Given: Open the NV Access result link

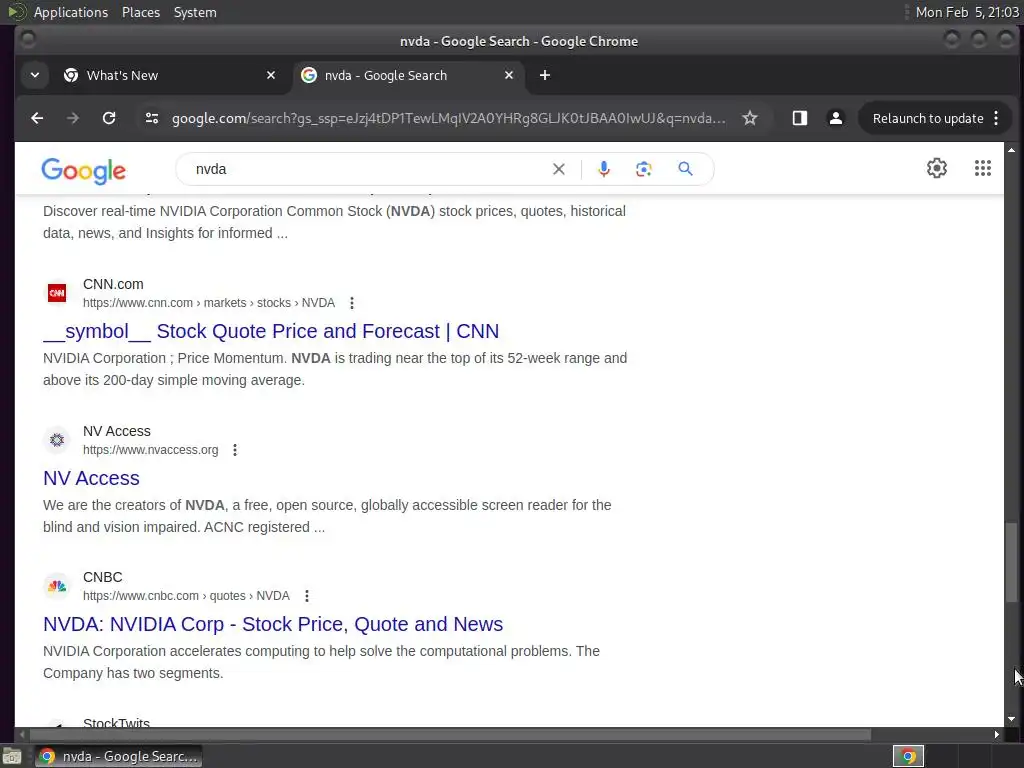Looking at the screenshot, I should pyautogui.click(x=91, y=478).
